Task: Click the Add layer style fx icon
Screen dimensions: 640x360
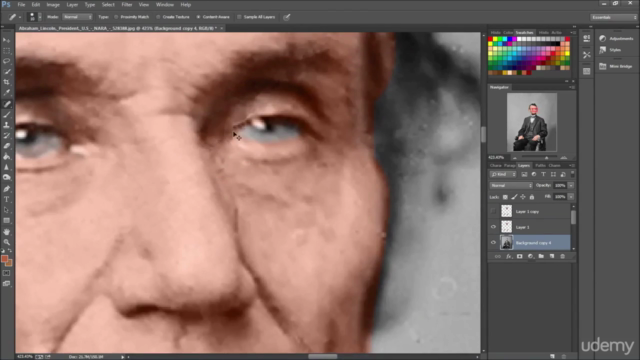Action: tap(509, 256)
